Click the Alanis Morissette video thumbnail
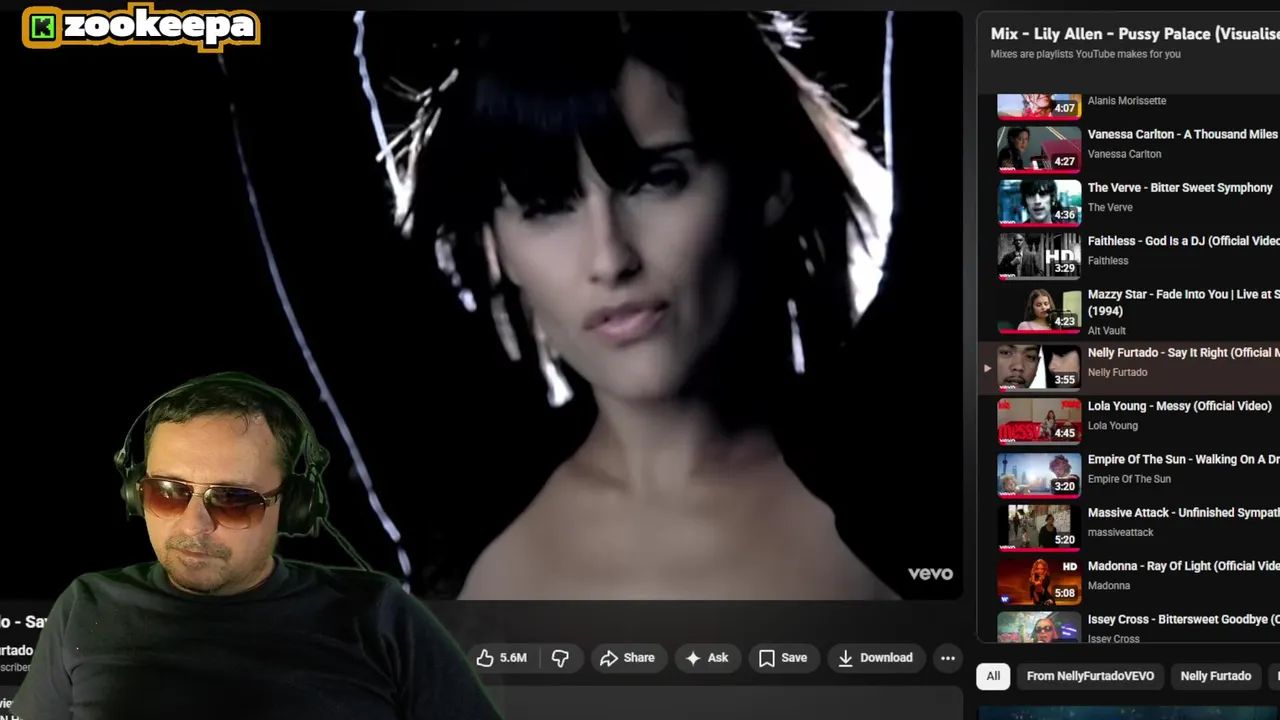Image resolution: width=1280 pixels, height=720 pixels. click(1039, 106)
